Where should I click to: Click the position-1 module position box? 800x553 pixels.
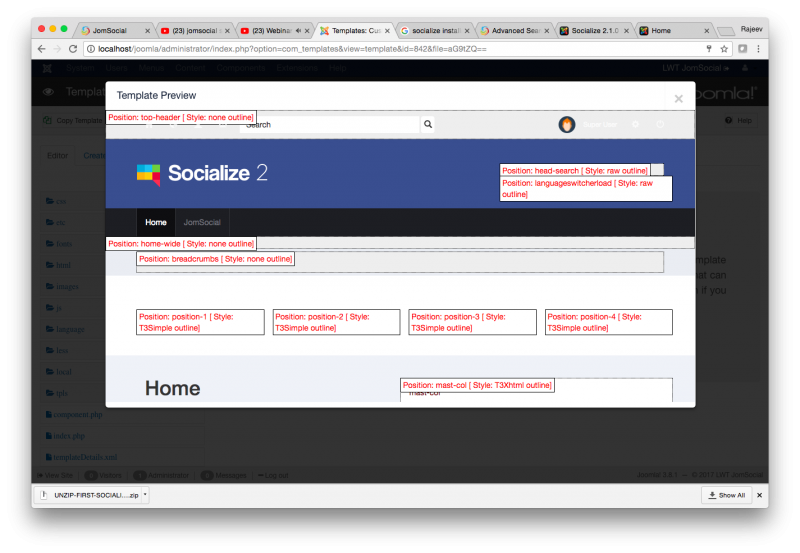[200, 322]
